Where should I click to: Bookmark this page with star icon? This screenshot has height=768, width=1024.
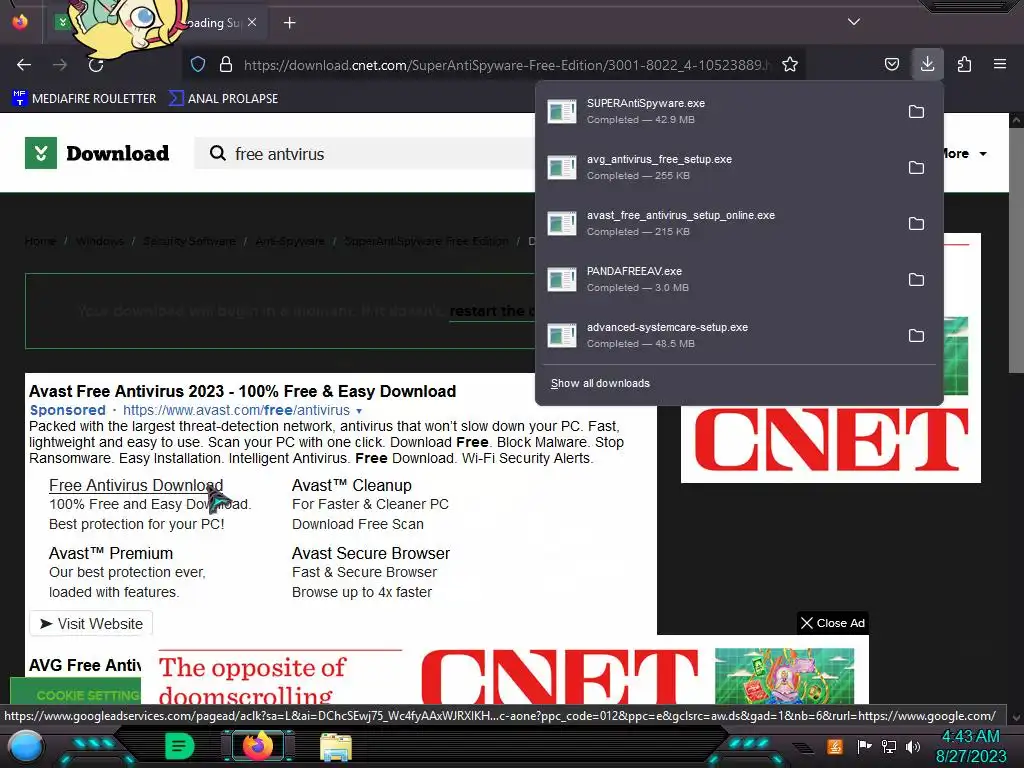pos(790,64)
